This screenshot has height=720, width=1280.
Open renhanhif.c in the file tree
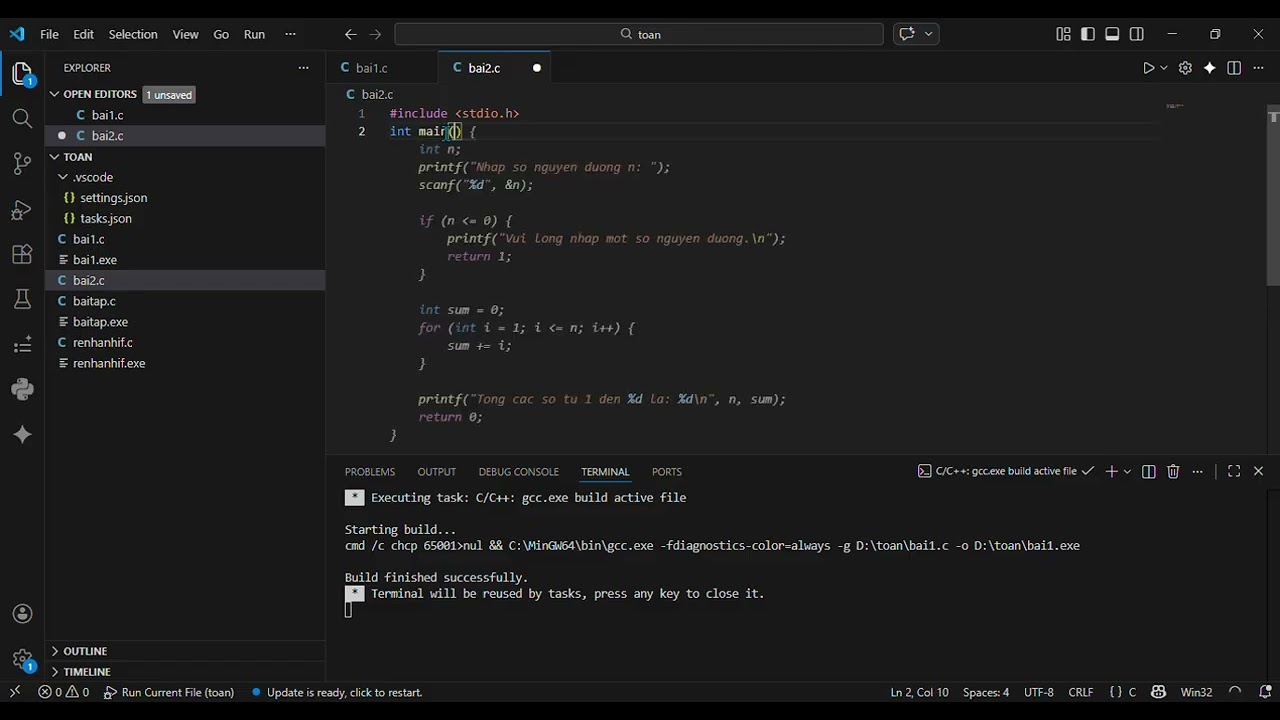coord(102,342)
